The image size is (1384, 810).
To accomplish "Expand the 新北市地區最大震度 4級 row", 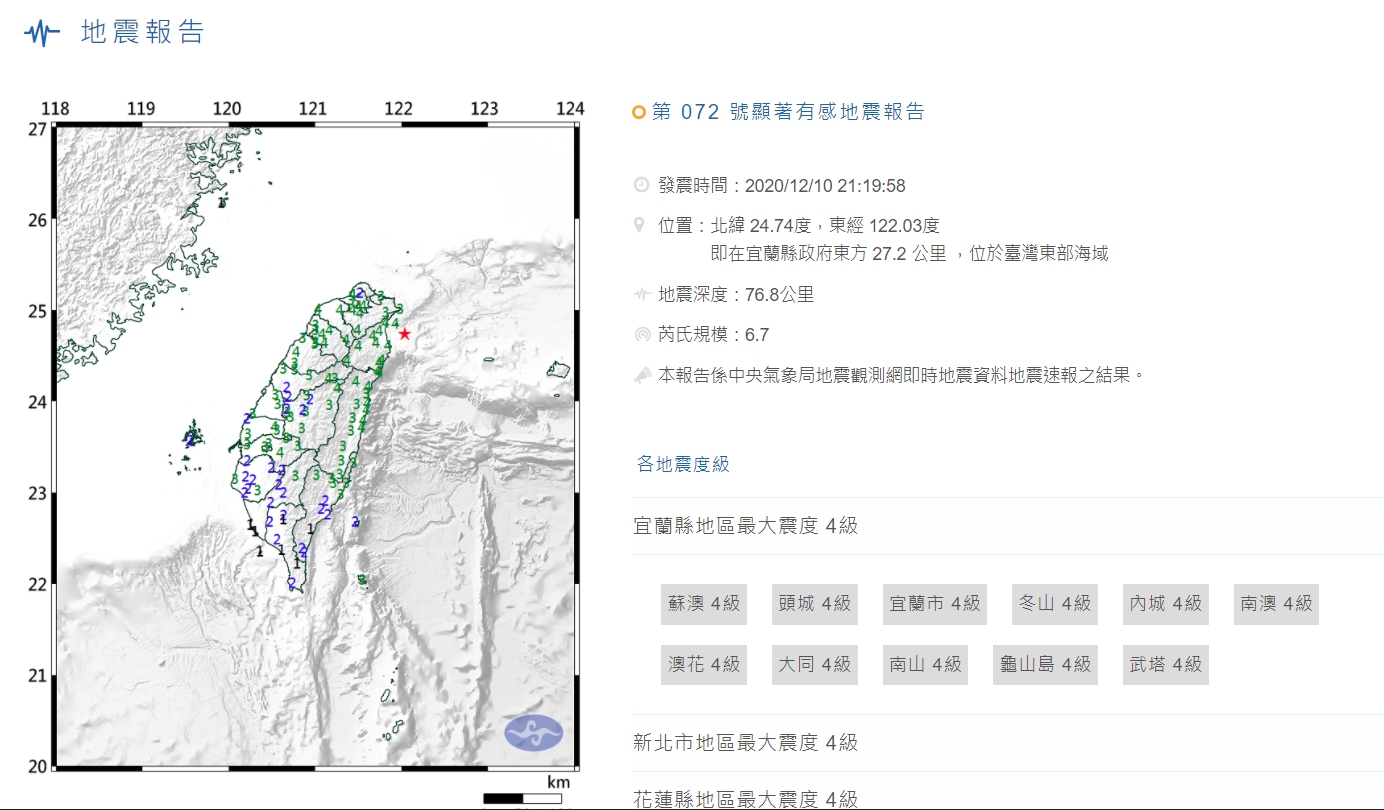I will click(x=746, y=743).
